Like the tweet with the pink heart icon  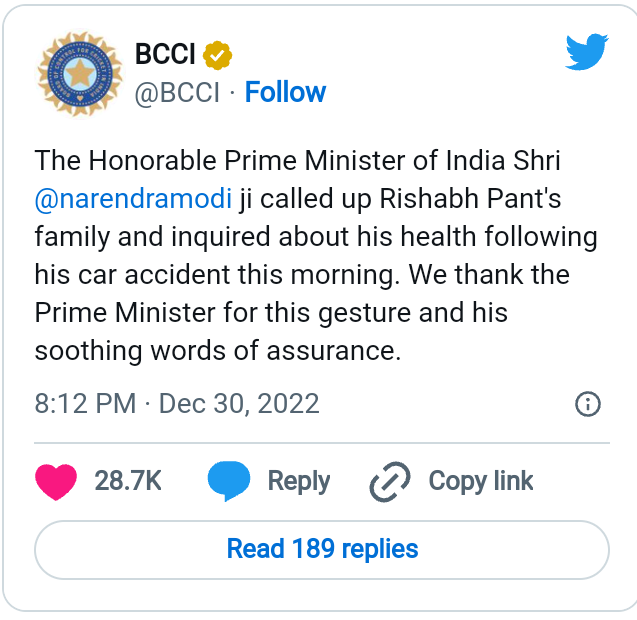(x=56, y=482)
